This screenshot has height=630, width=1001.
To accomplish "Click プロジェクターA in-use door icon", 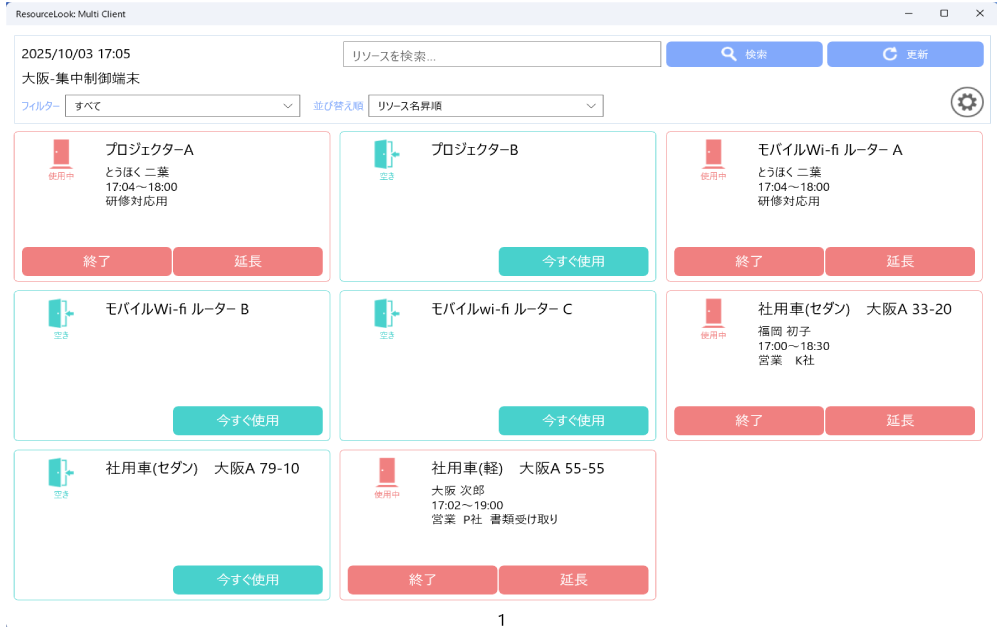I will click(61, 154).
